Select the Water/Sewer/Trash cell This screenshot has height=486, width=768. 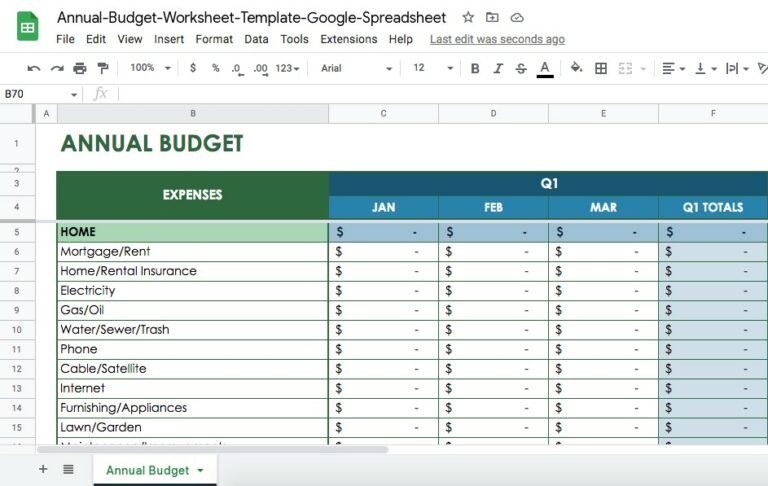pyautogui.click(x=192, y=330)
